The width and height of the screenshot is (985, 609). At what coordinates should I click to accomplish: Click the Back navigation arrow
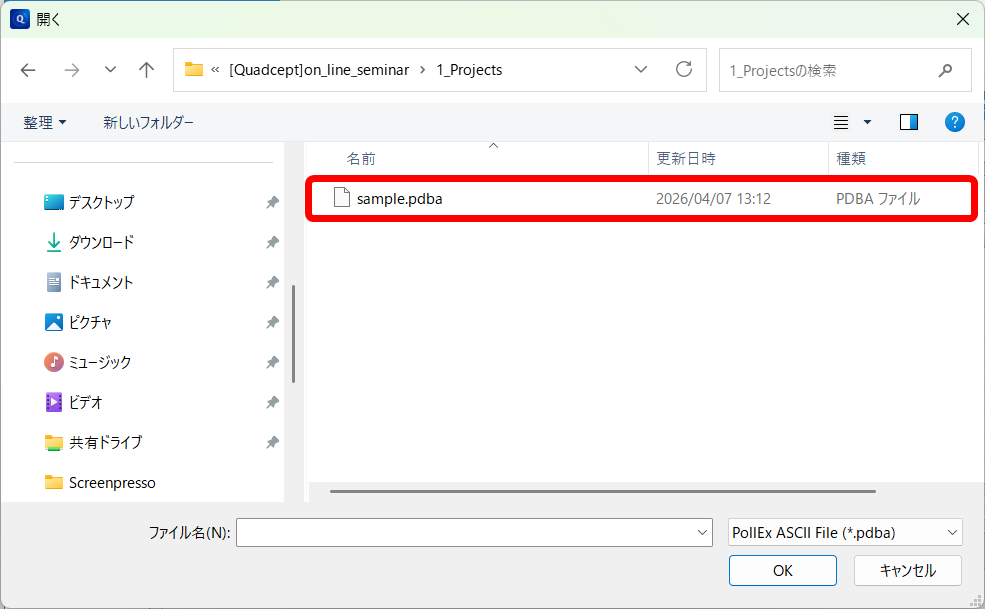tap(28, 70)
